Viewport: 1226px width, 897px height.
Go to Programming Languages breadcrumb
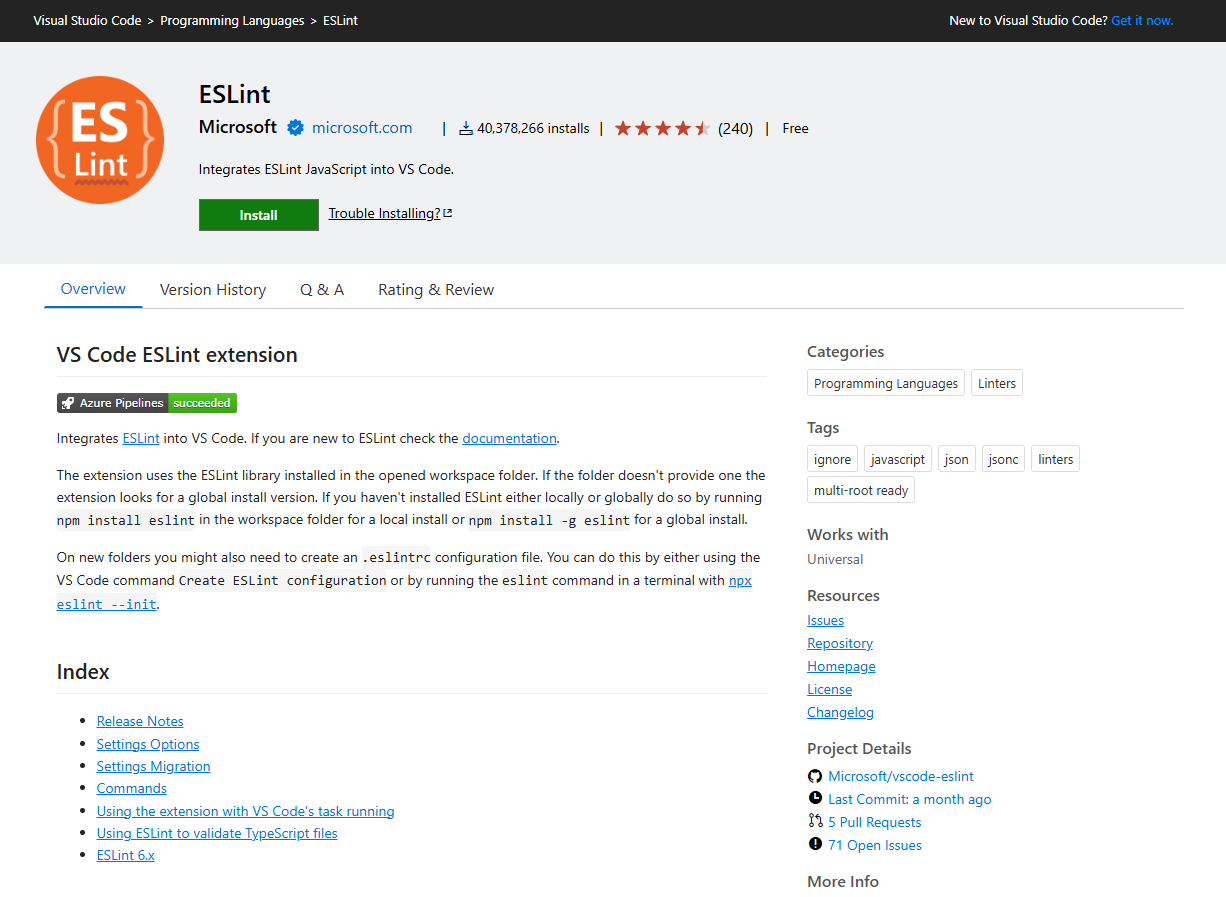pyautogui.click(x=232, y=20)
